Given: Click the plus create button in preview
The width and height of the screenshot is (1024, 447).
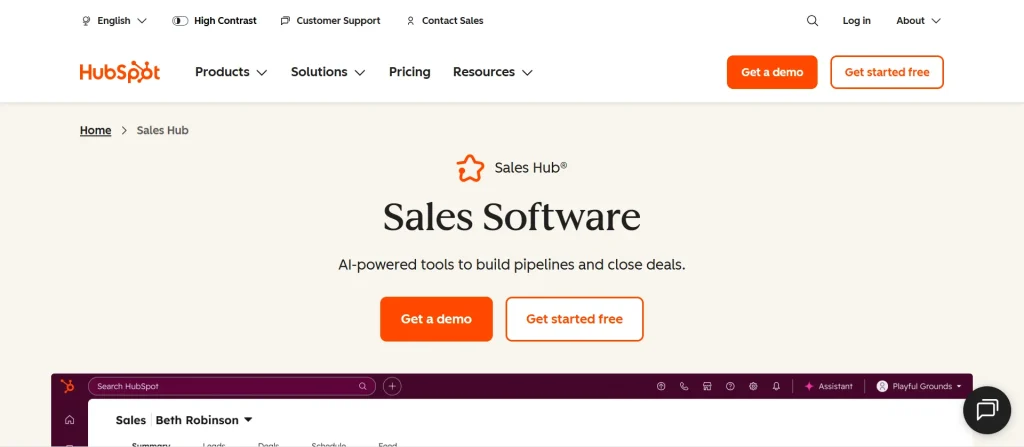Looking at the screenshot, I should pos(392,386).
